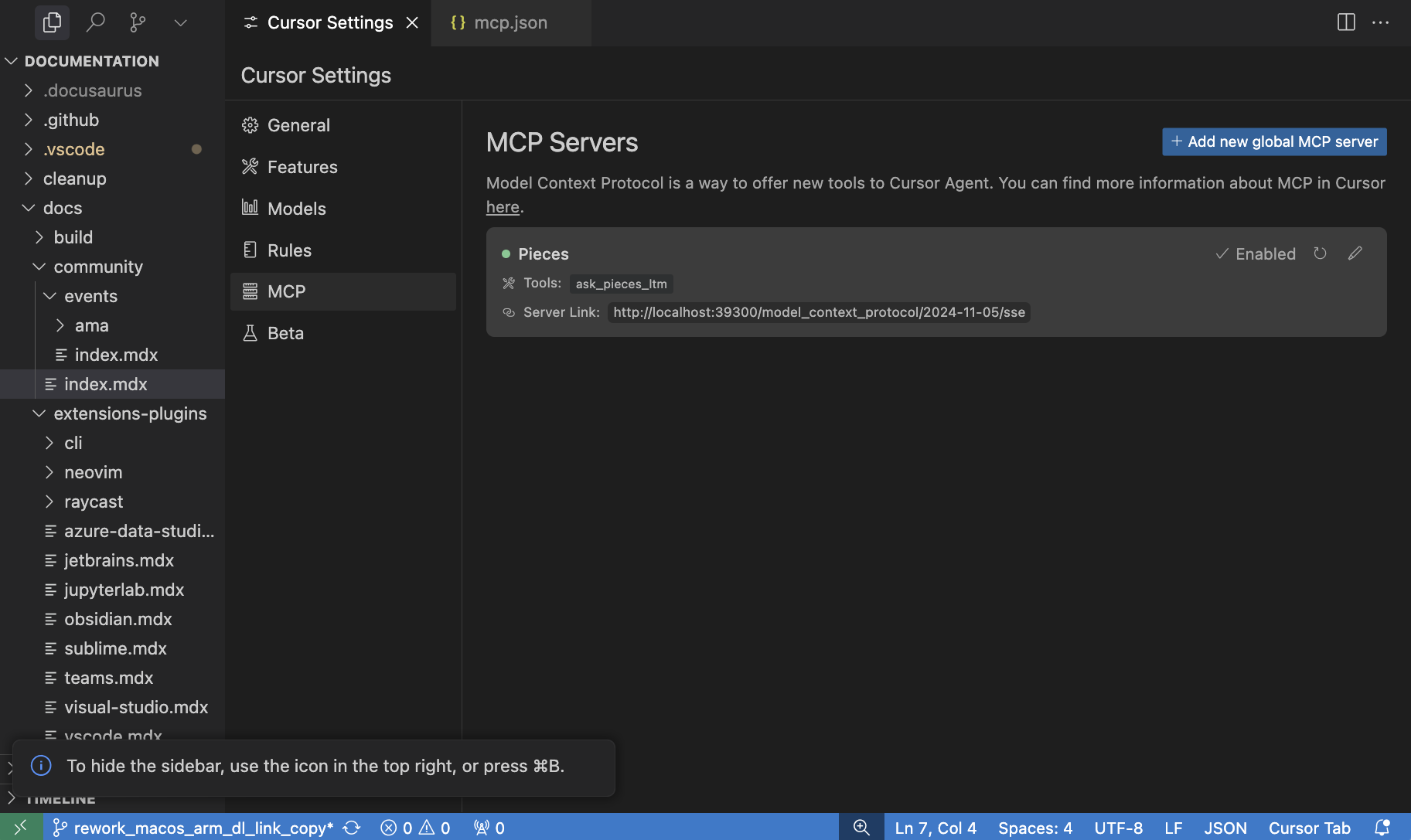Go to line via Ln 7, Col 4
Viewport: 1411px width, 840px height.
[x=936, y=828]
